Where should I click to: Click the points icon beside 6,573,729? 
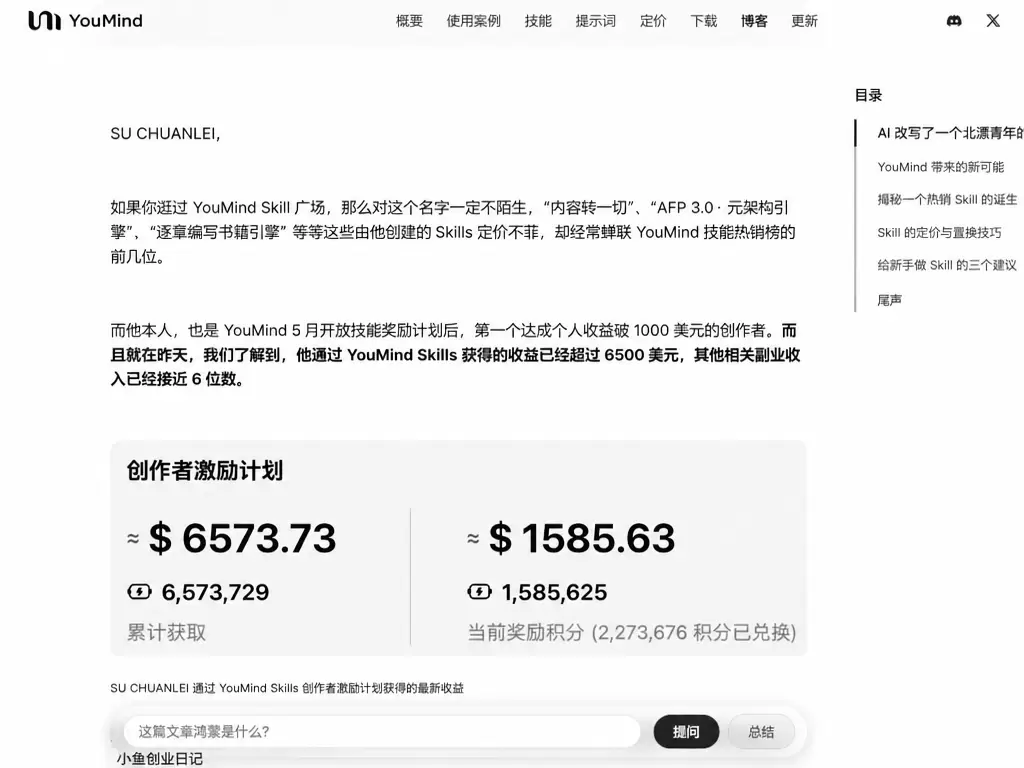pyautogui.click(x=139, y=592)
